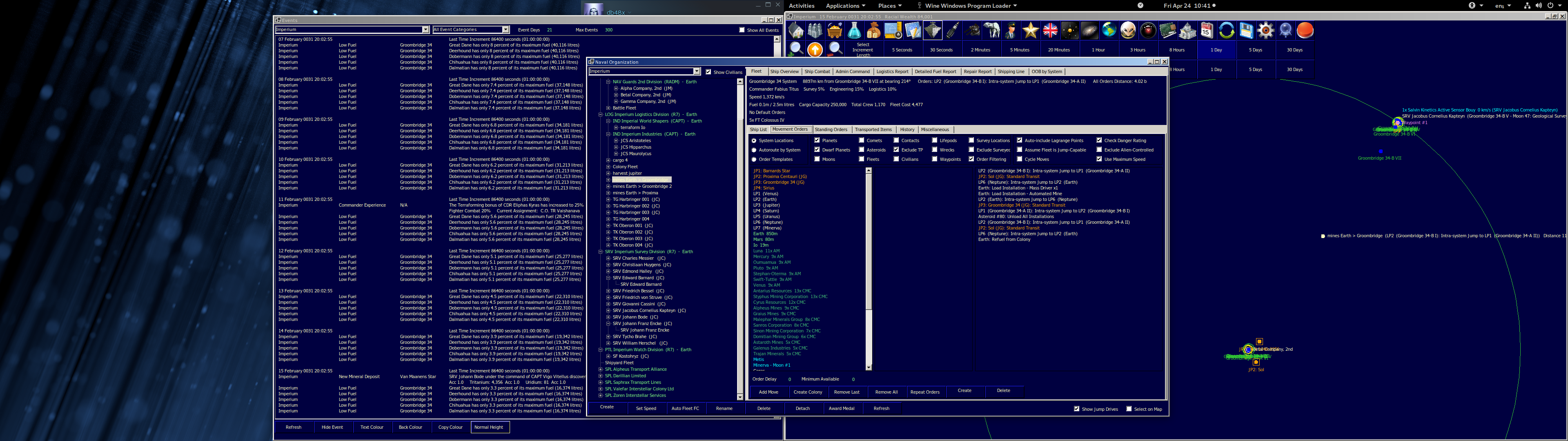Enable the Moons checkbox

[817, 159]
